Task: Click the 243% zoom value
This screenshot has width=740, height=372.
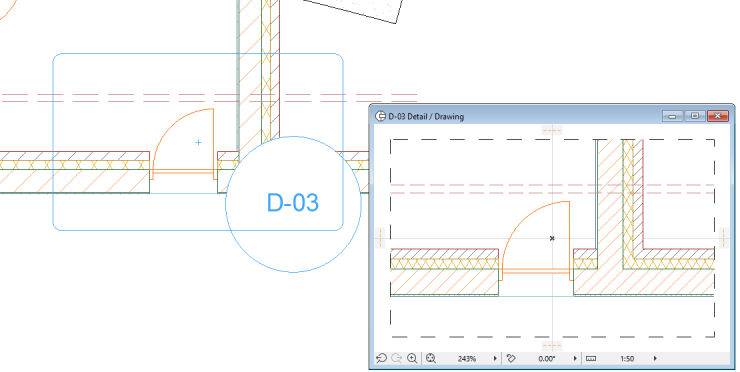Action: (467, 359)
